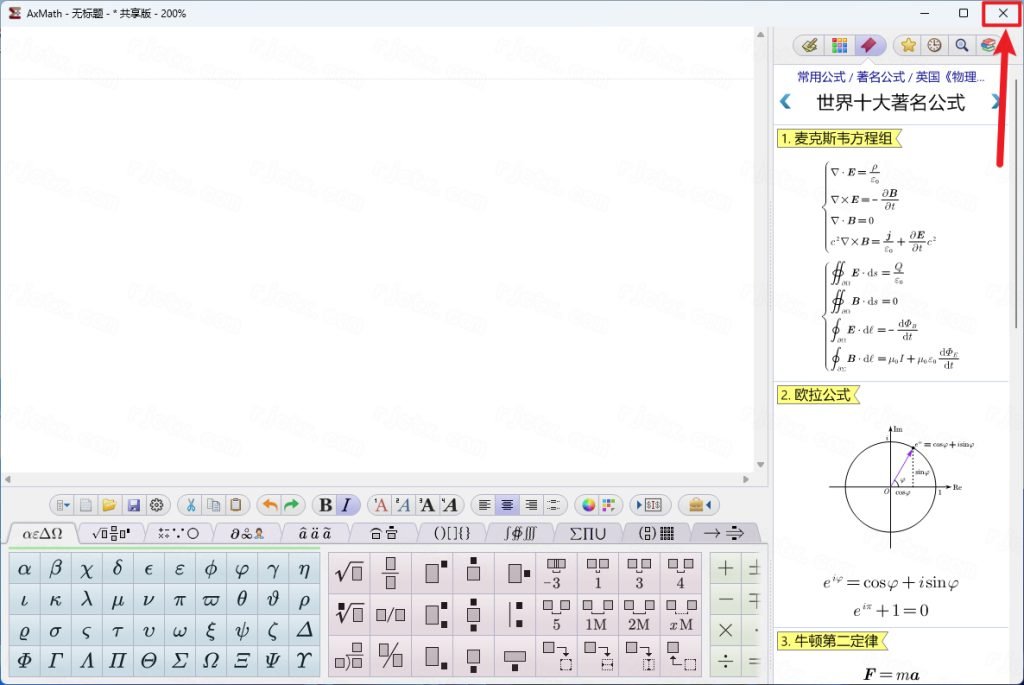Save the document with the floppy disk icon
This screenshot has width=1024, height=685.
pyautogui.click(x=133, y=505)
